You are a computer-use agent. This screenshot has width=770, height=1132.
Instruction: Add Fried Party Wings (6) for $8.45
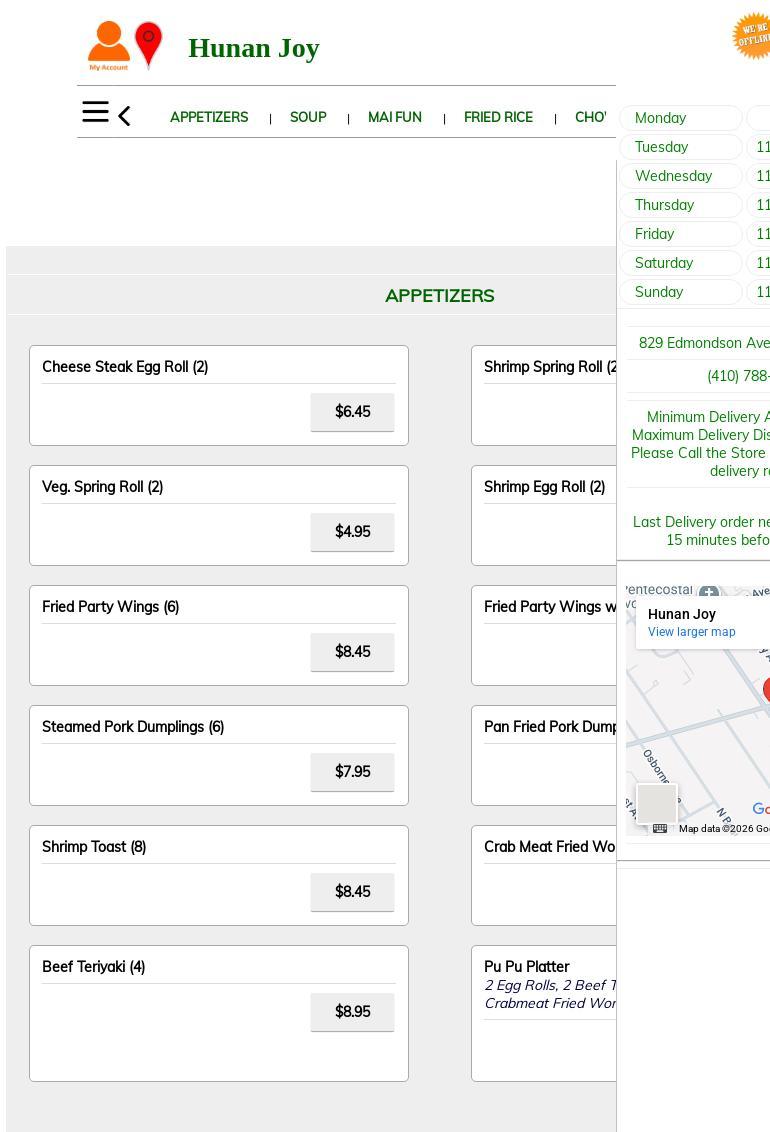[x=352, y=651]
